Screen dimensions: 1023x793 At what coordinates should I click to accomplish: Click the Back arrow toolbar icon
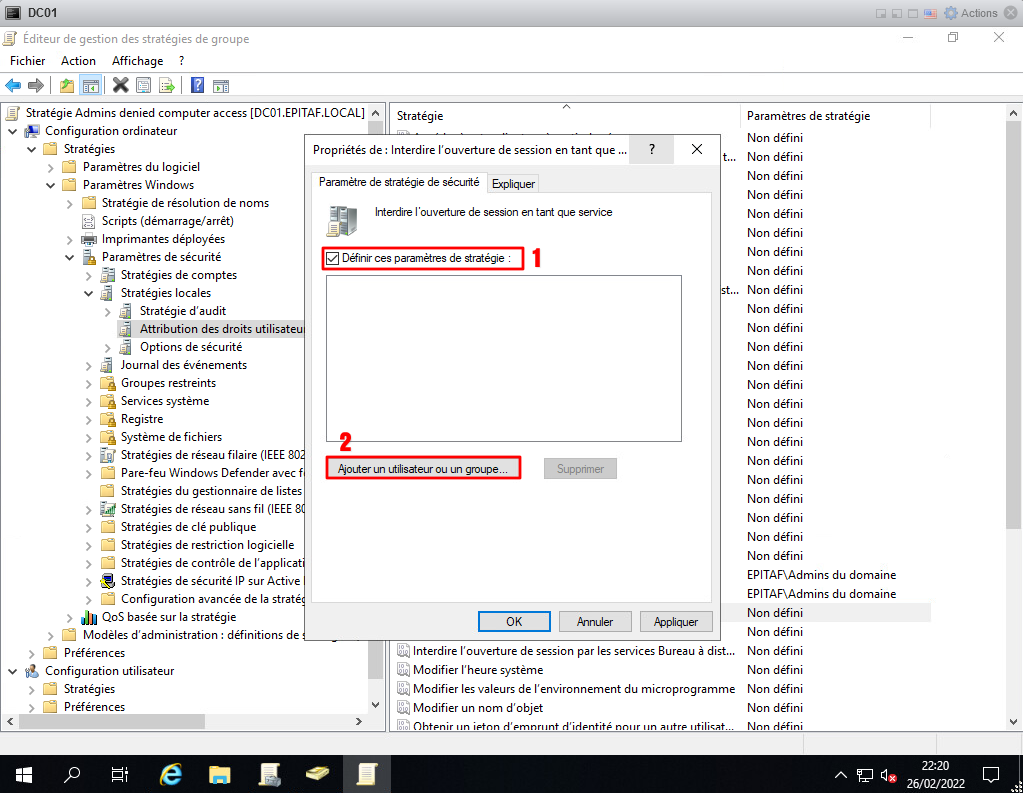click(x=13, y=86)
